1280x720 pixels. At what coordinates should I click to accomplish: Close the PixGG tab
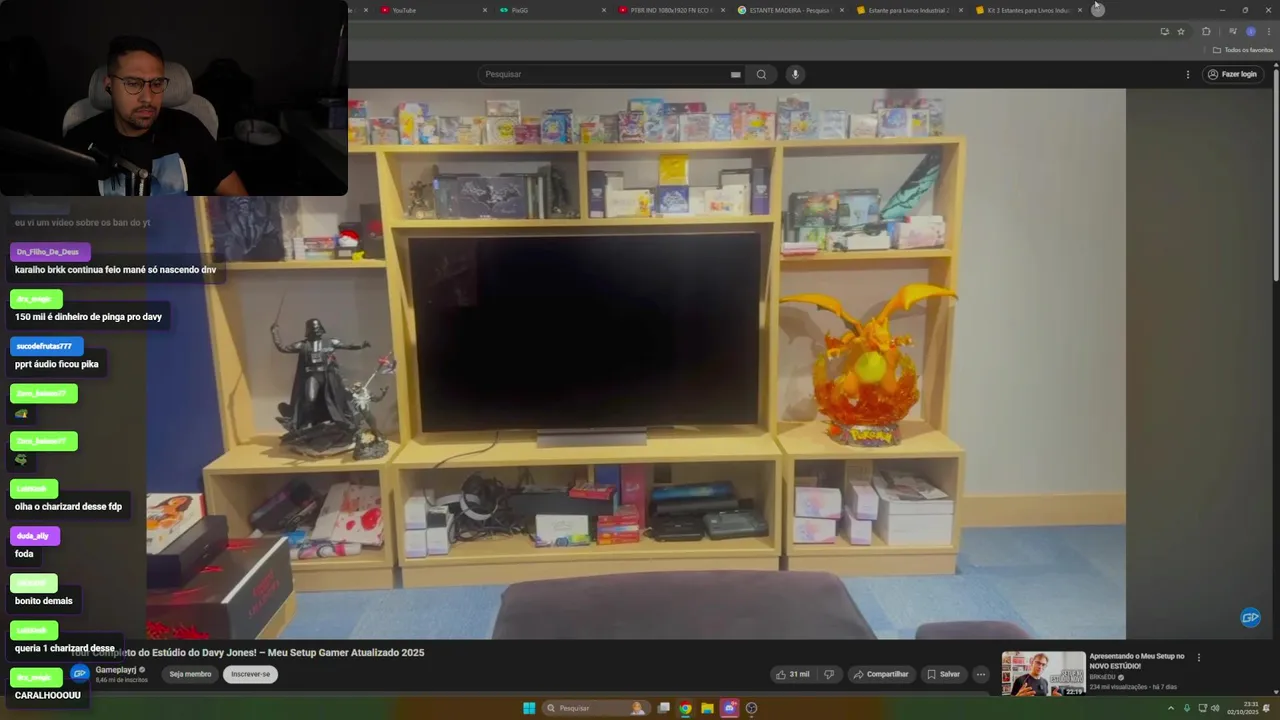coord(604,10)
